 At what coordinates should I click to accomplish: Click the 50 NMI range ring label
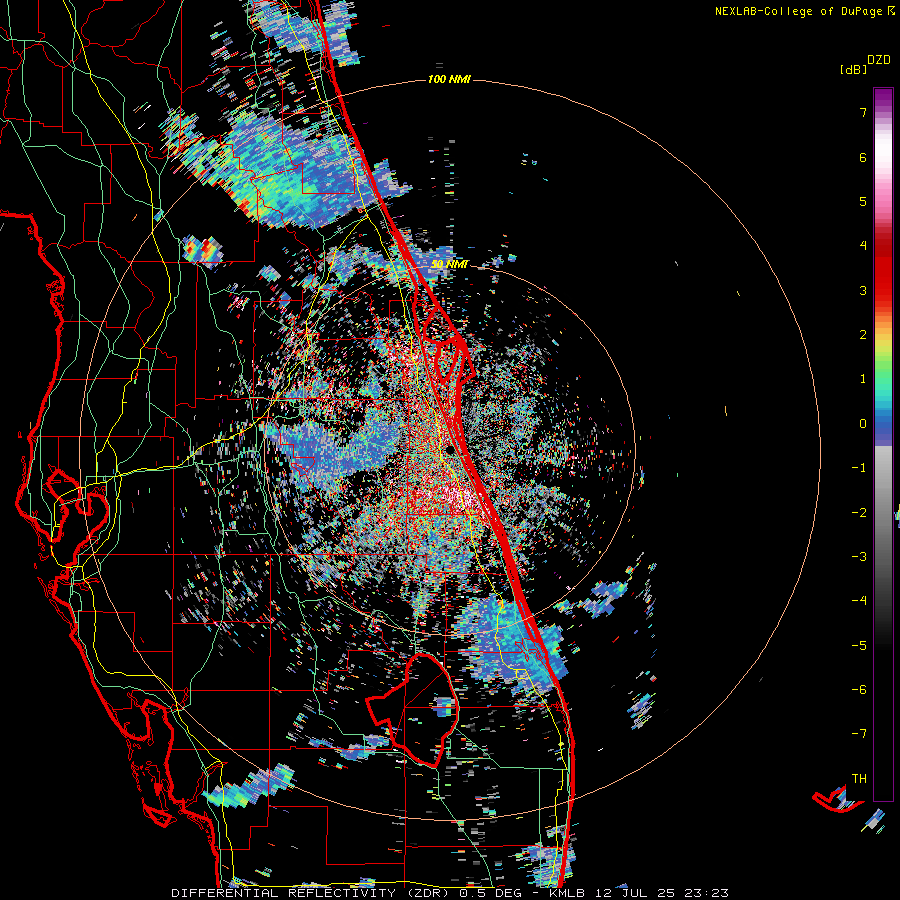(450, 264)
